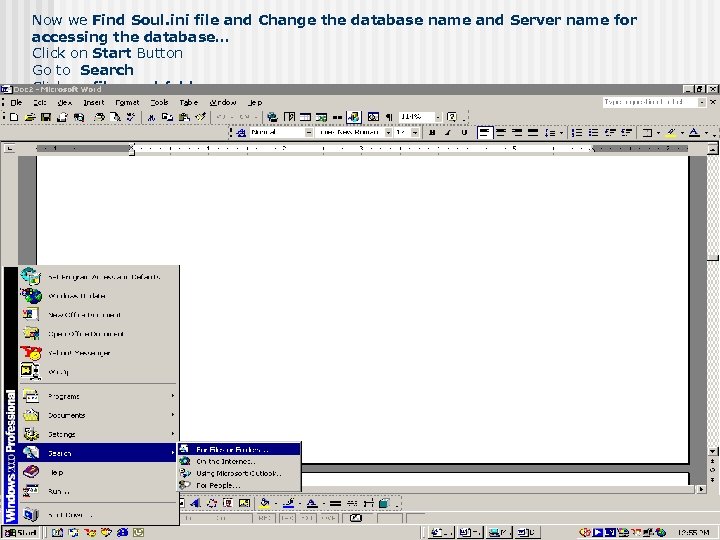Click the vertical scrollbar down arrow
720x540 pixels.
(x=712, y=452)
